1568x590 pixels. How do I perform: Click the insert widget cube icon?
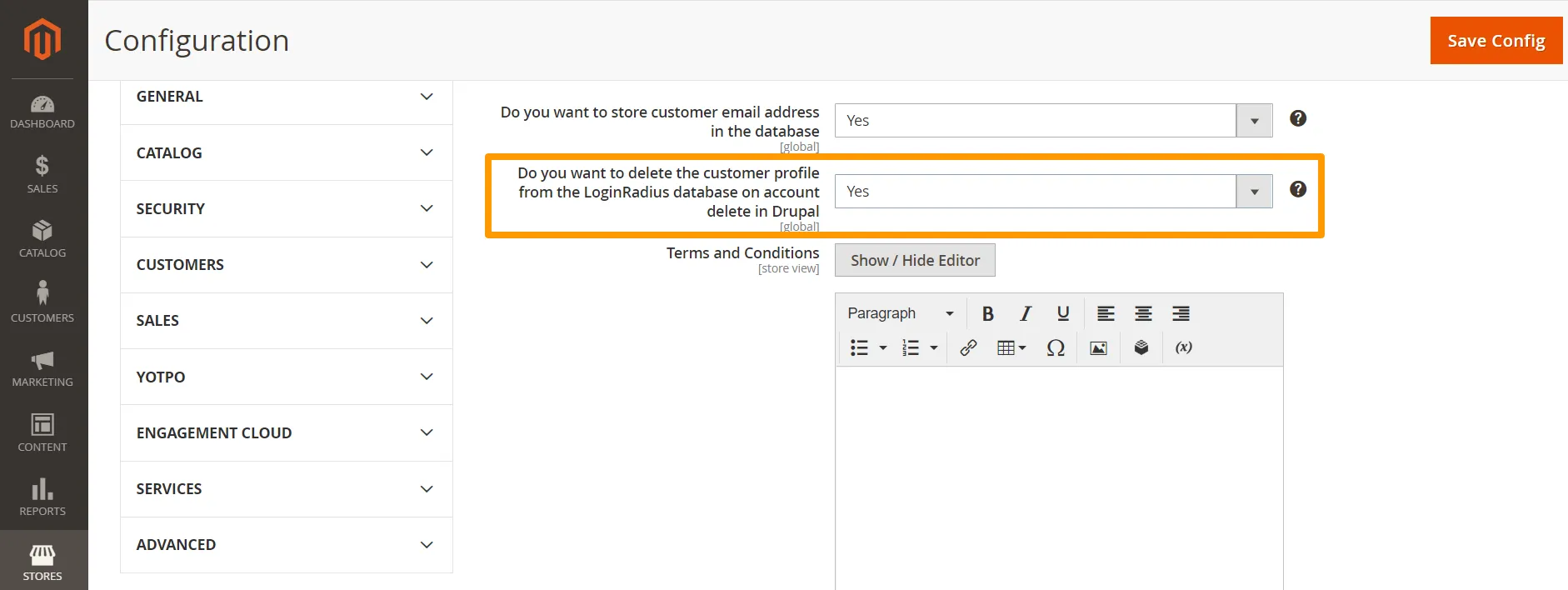(x=1141, y=347)
